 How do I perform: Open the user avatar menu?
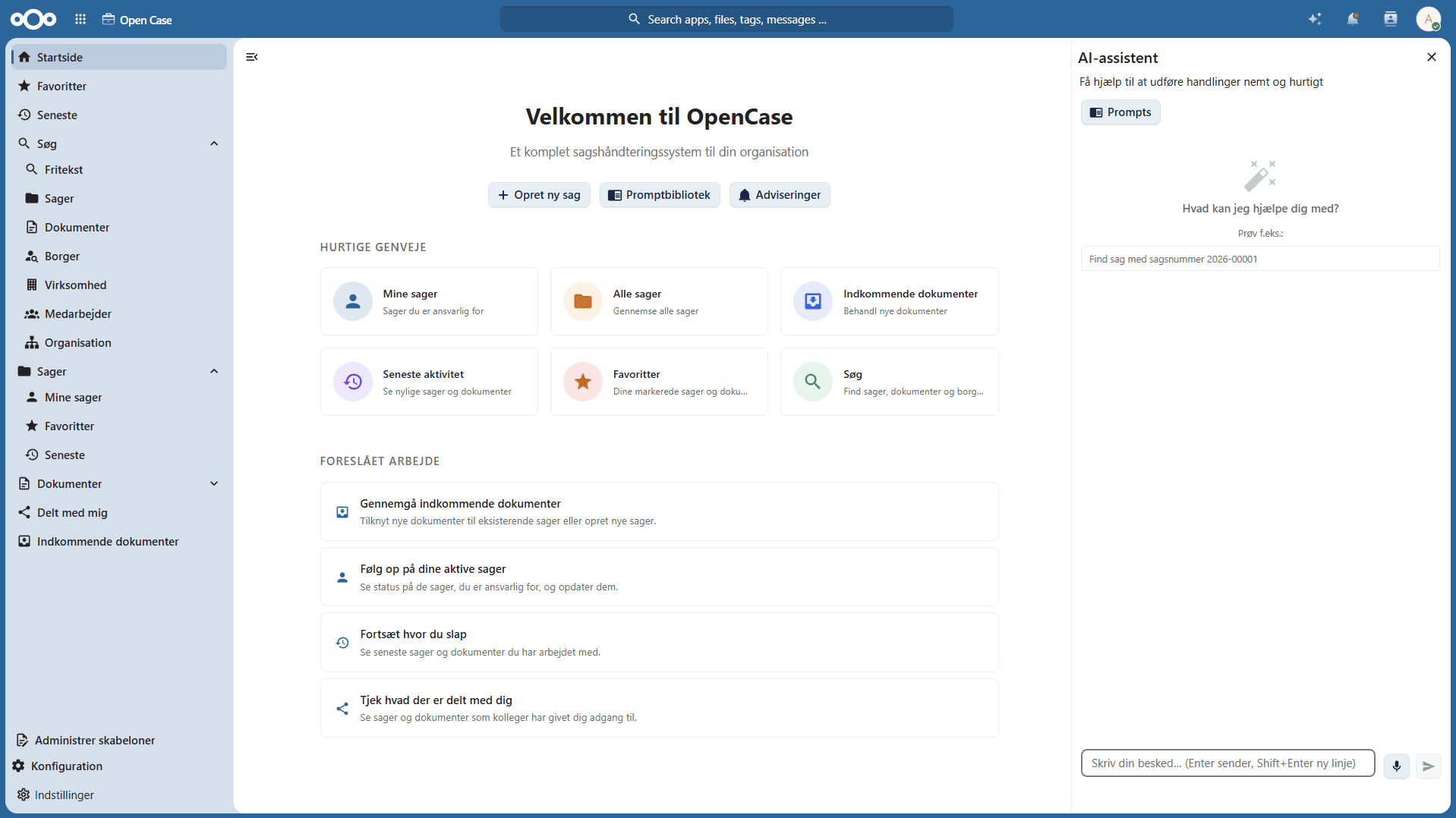coord(1429,19)
